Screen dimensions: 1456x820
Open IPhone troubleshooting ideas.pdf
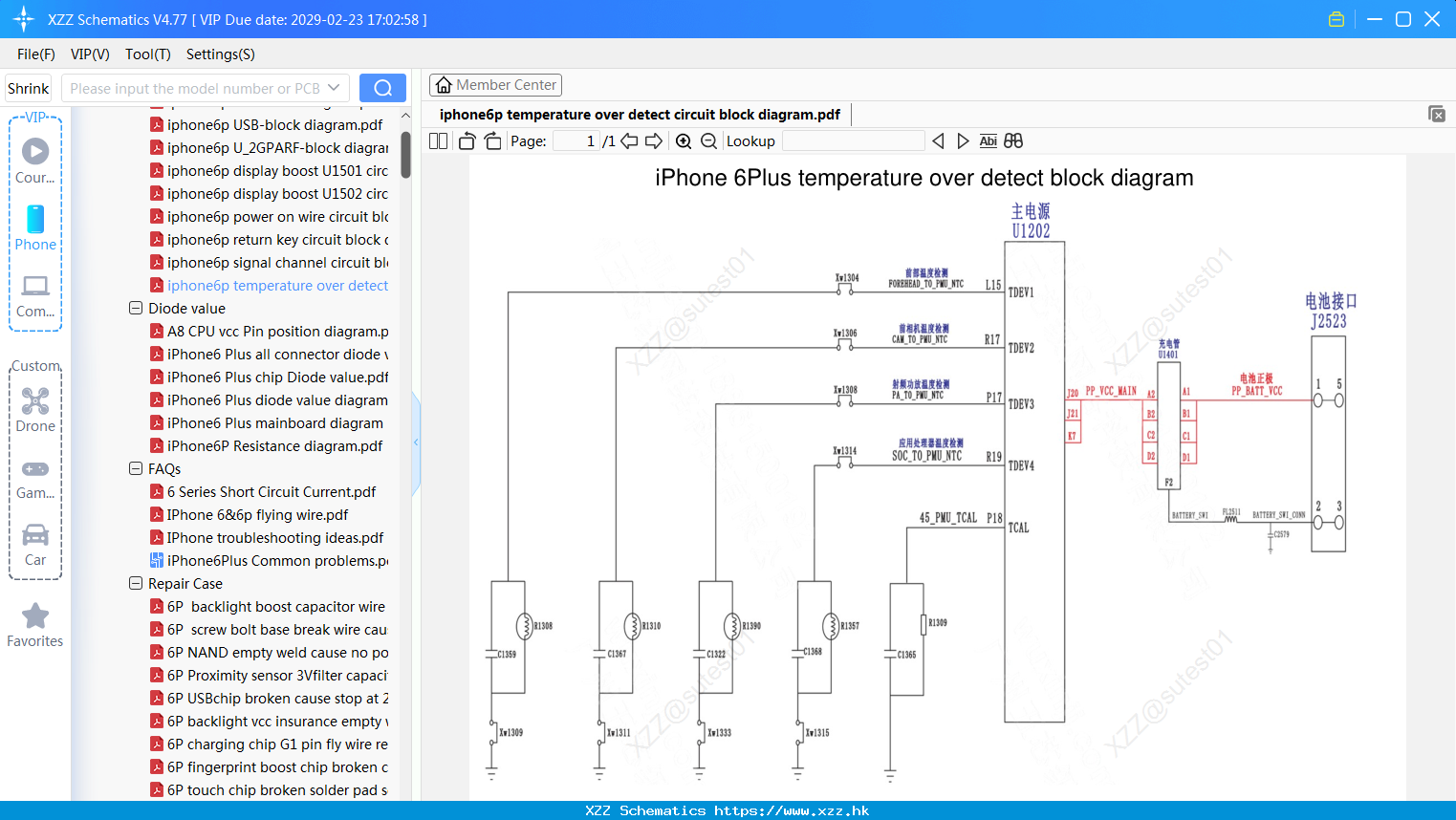tap(267, 538)
